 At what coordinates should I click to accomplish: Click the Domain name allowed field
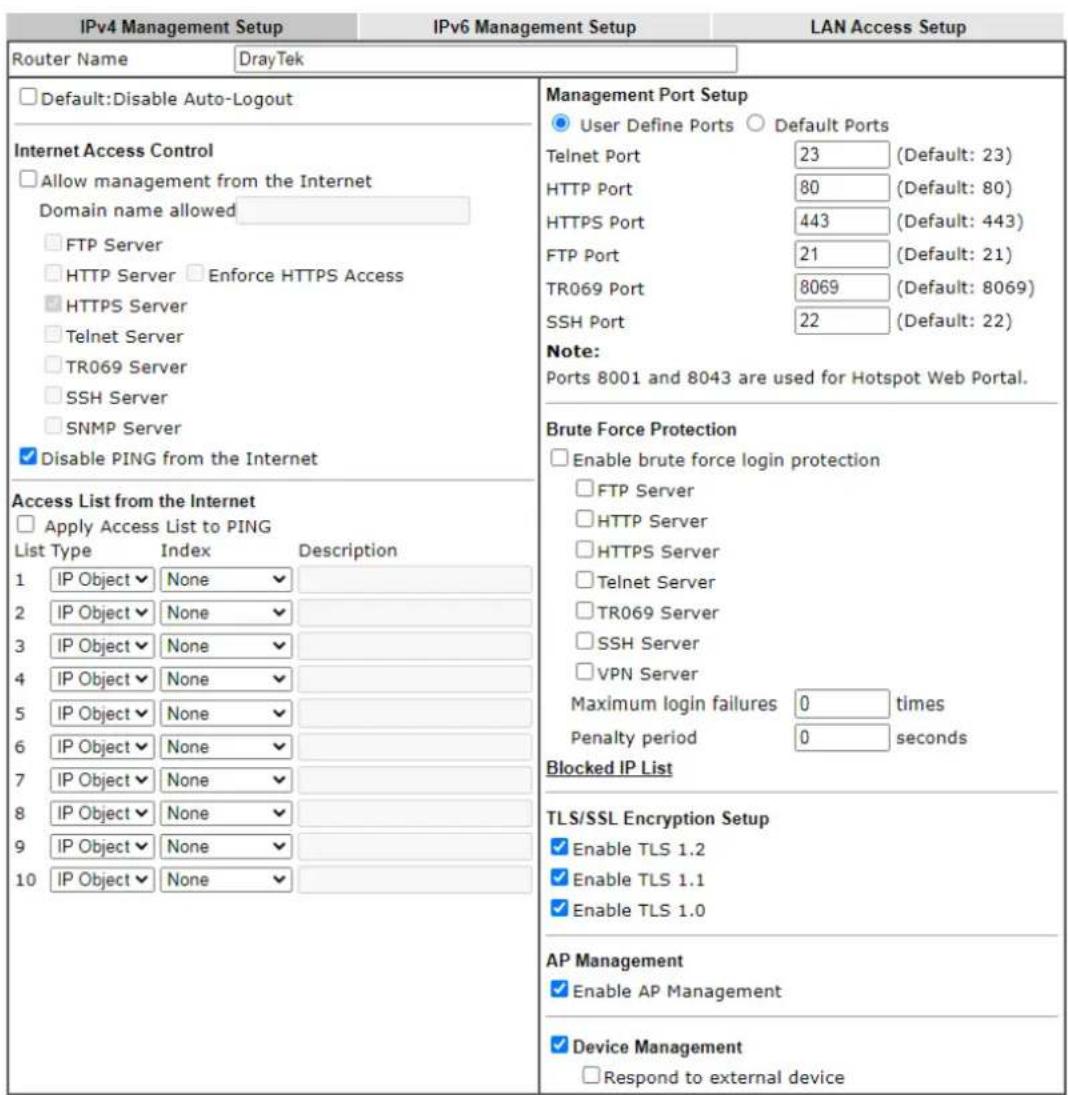point(353,210)
